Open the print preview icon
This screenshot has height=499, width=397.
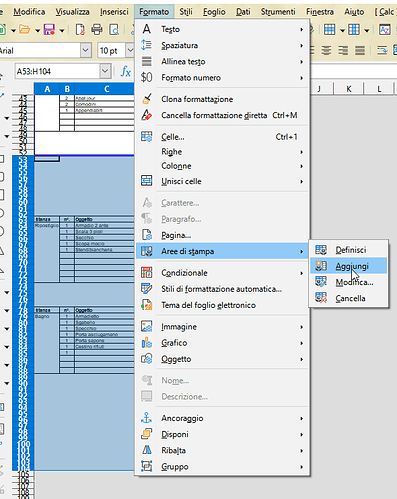tap(114, 30)
